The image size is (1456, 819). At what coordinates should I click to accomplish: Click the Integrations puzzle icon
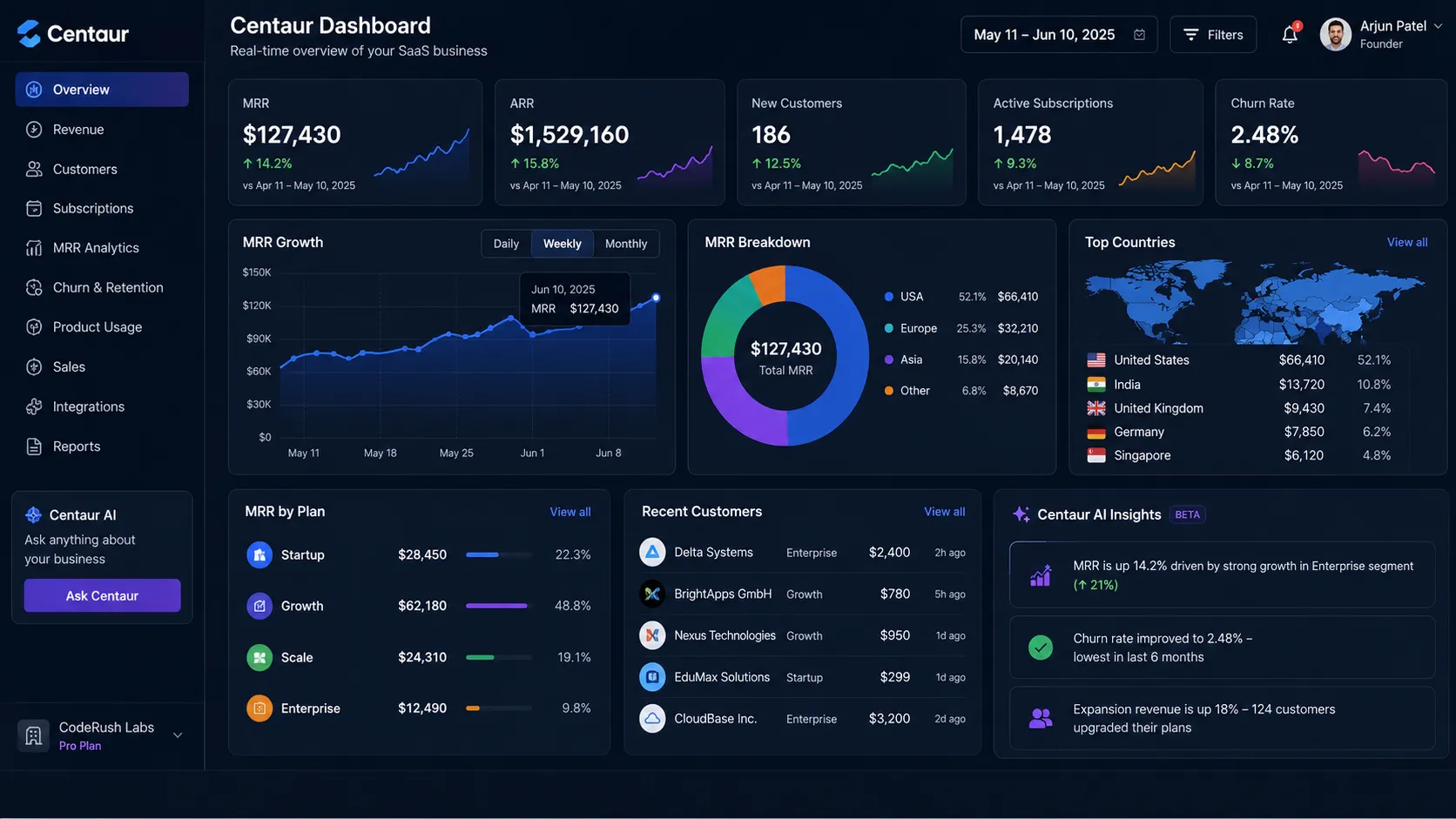click(x=34, y=406)
